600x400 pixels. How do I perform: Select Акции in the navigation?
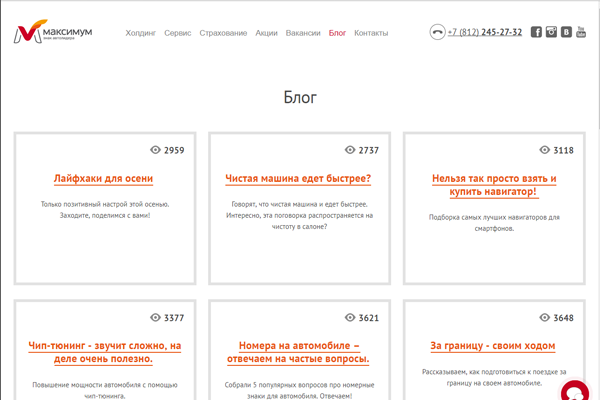[x=266, y=33]
